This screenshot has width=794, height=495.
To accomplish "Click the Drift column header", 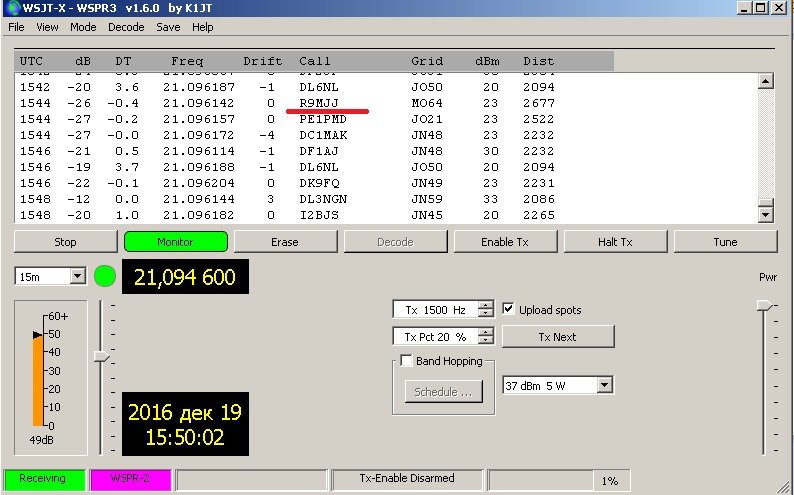I will coord(262,61).
